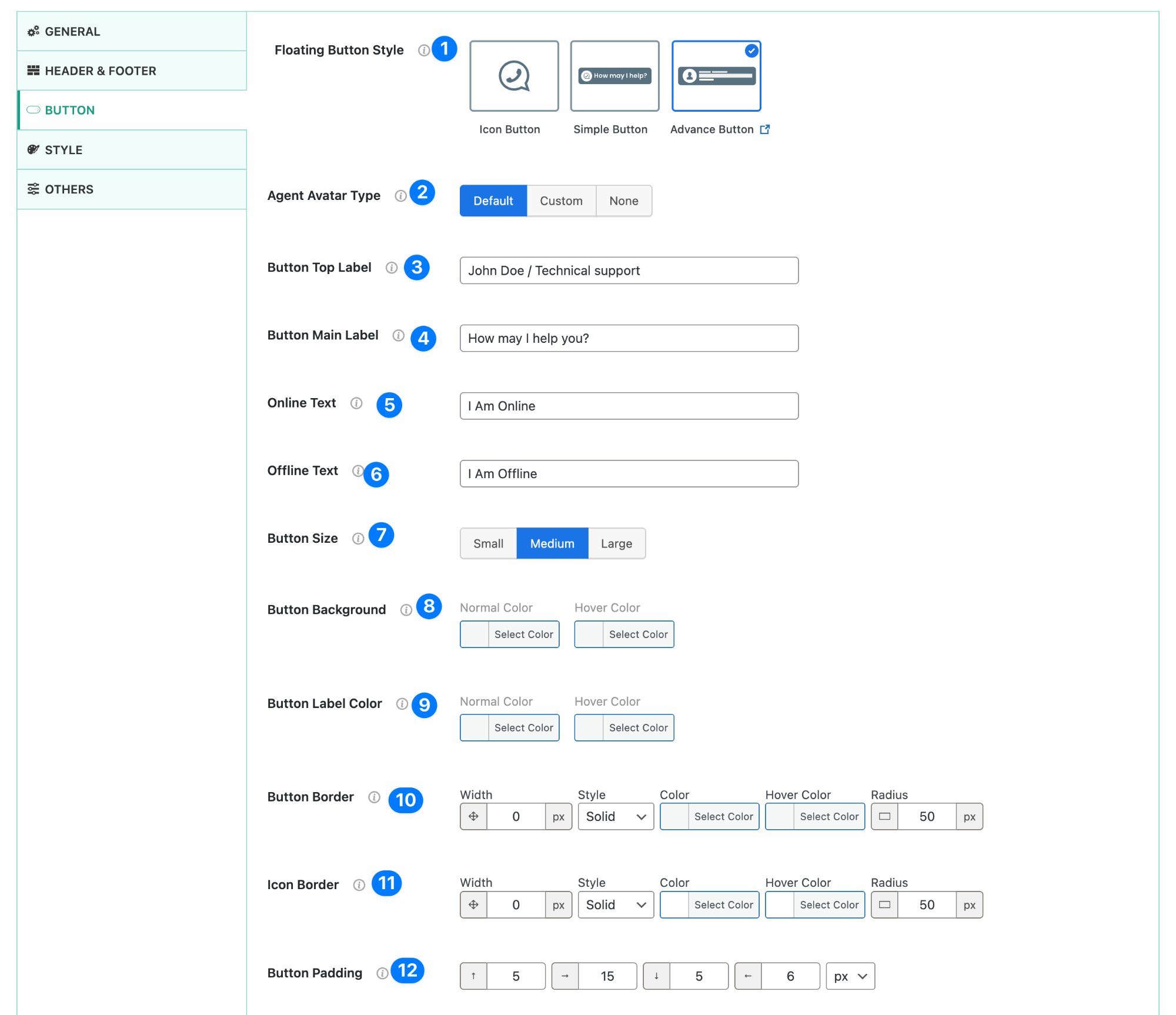Click Select Color for Button Background hover

click(639, 634)
